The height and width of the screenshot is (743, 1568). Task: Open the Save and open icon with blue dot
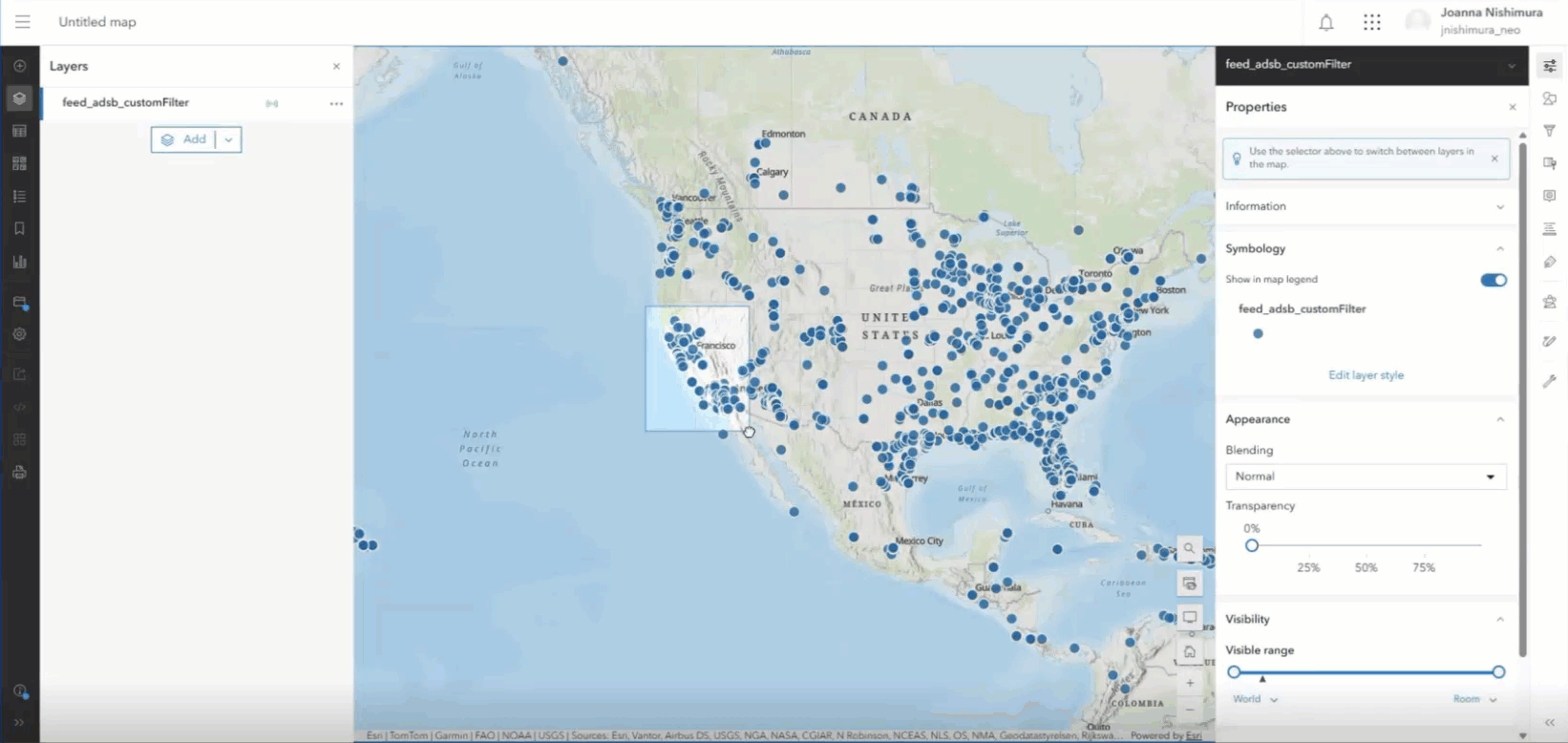coord(19,303)
